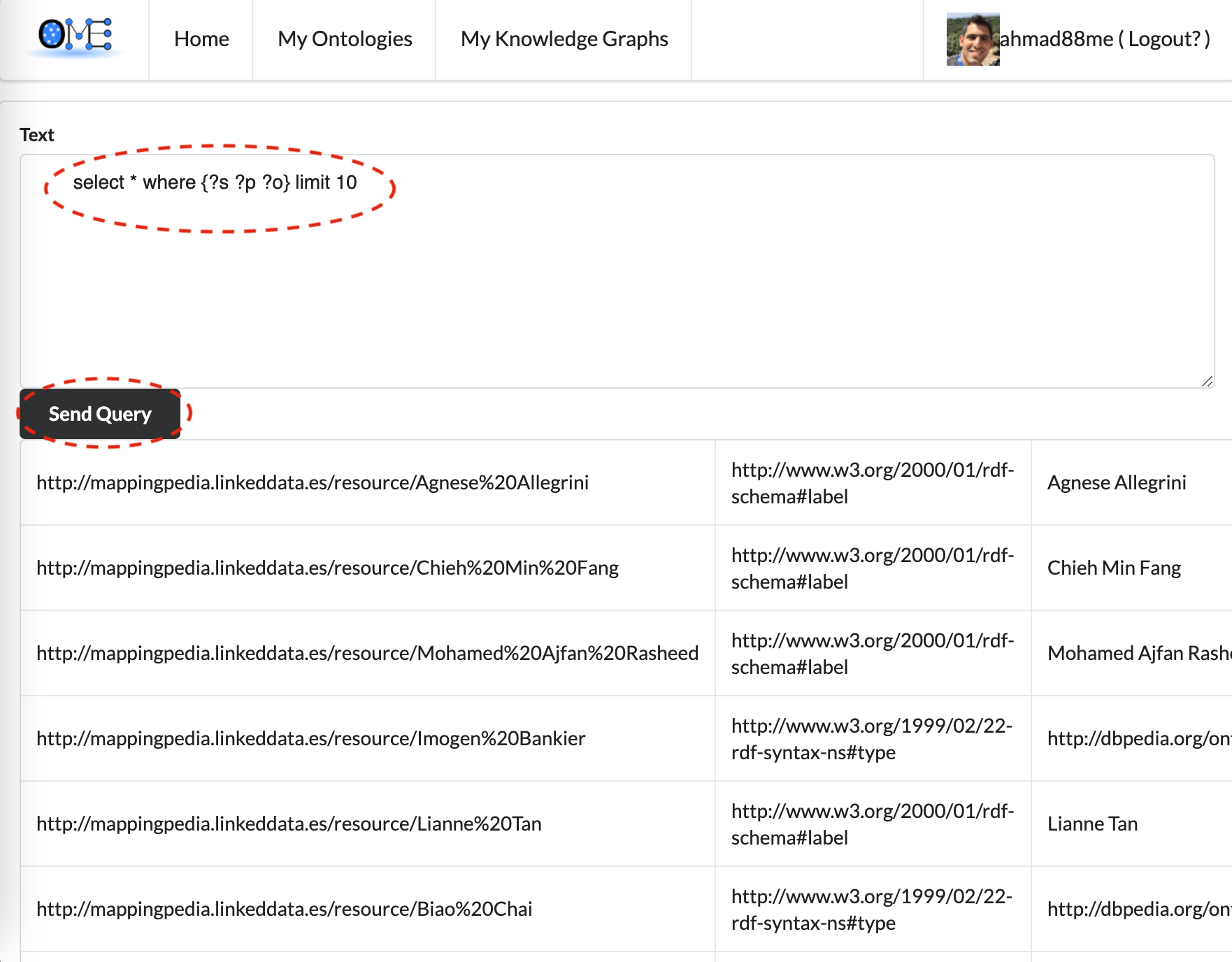Click the 'Lianne Tan' label value

tap(1092, 824)
